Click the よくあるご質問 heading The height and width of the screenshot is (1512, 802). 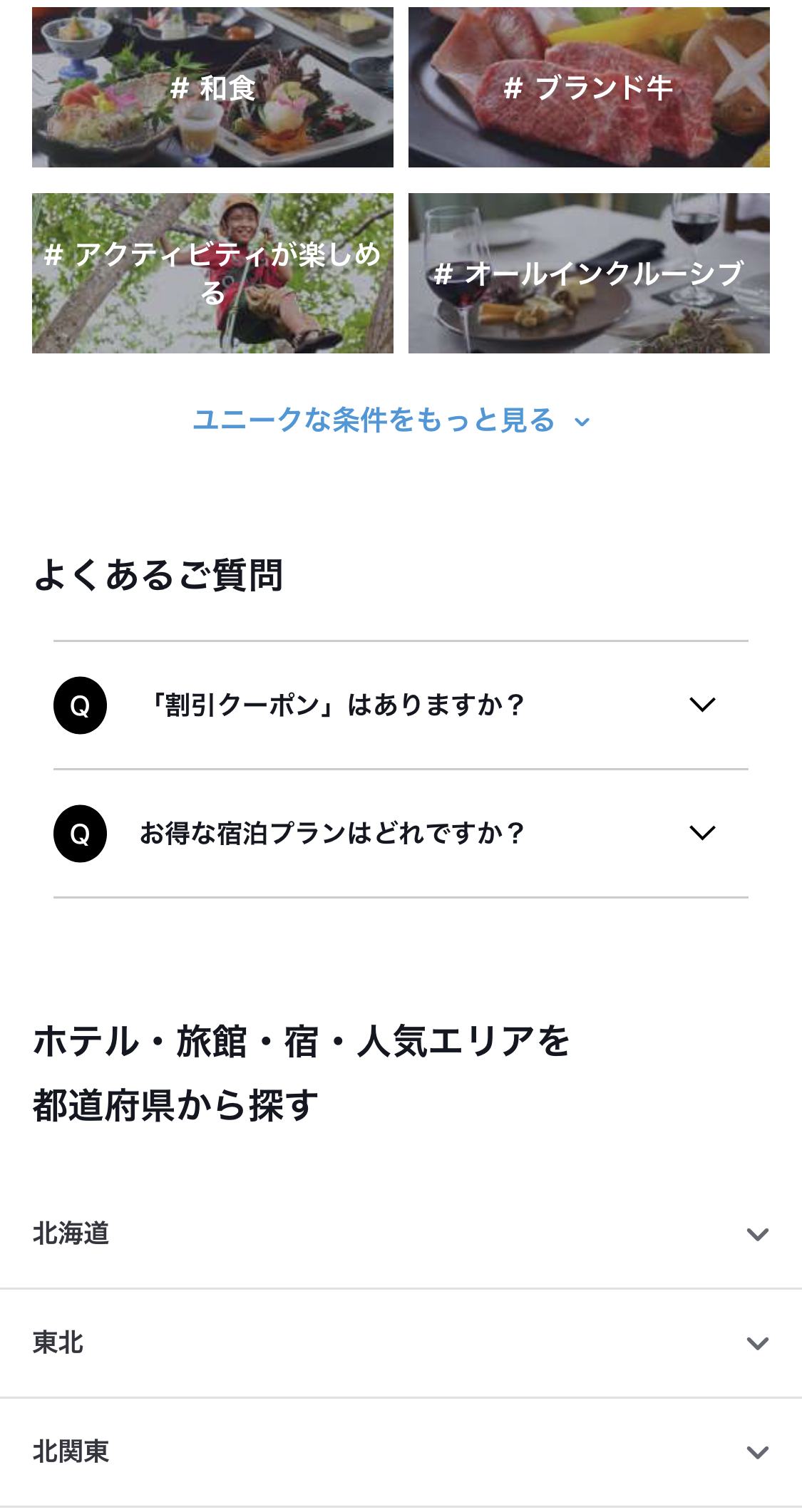(158, 575)
